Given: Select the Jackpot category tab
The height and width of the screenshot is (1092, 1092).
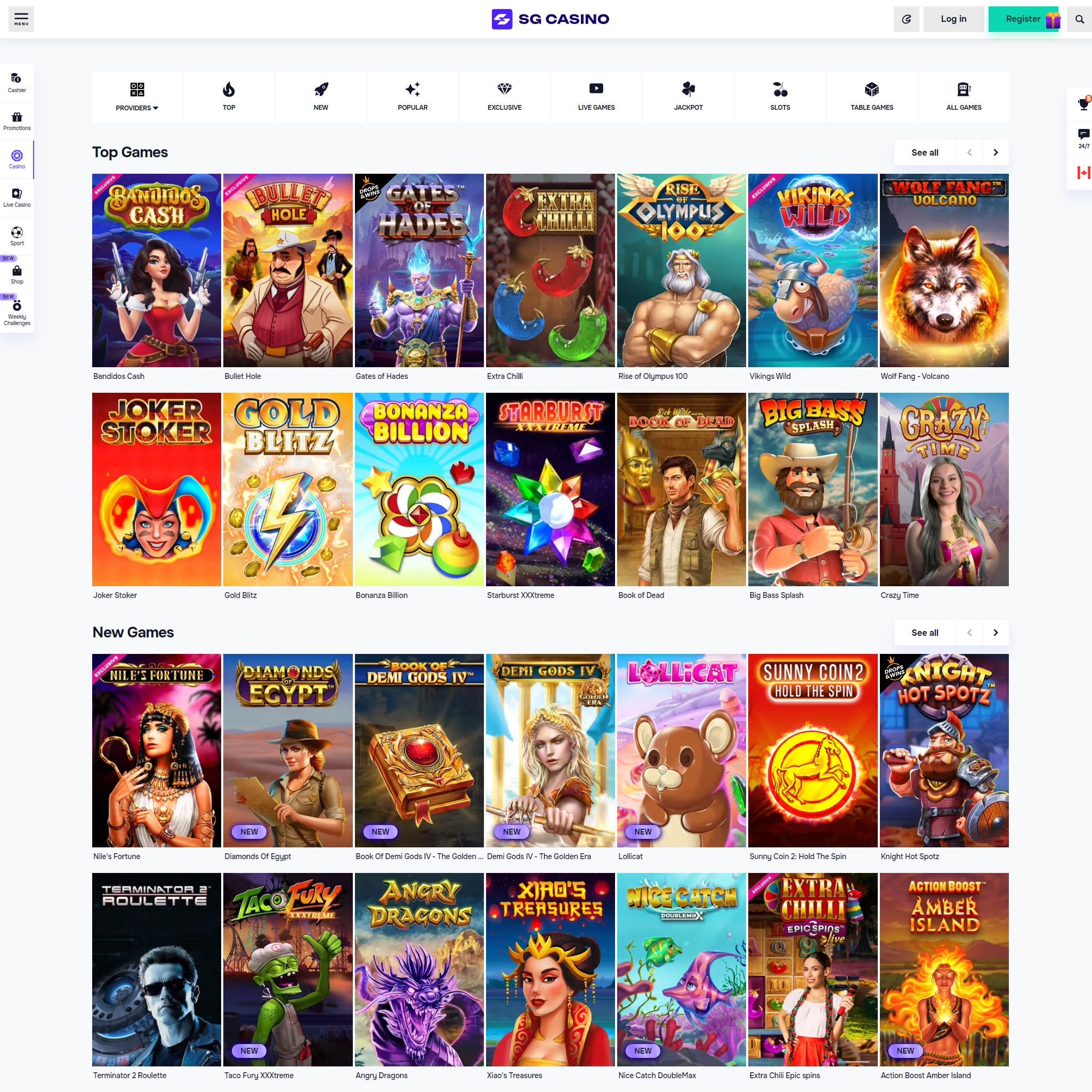Looking at the screenshot, I should click(688, 97).
